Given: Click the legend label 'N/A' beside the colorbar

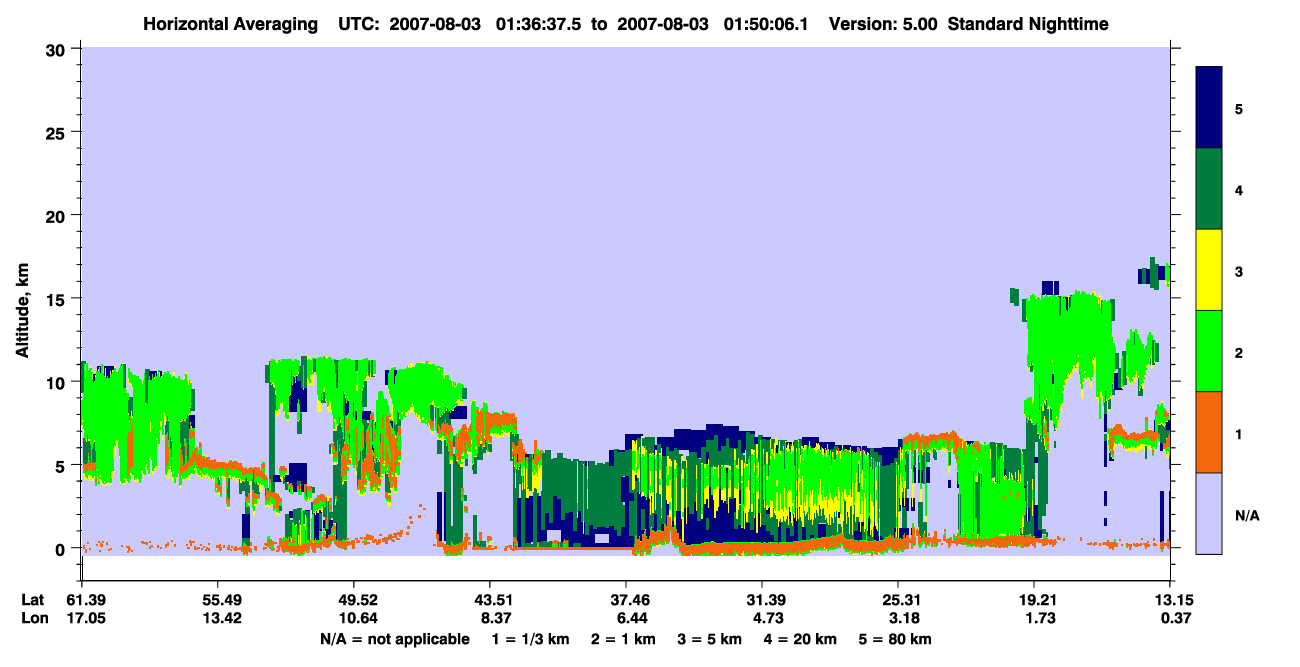Looking at the screenshot, I should coord(1246,515).
